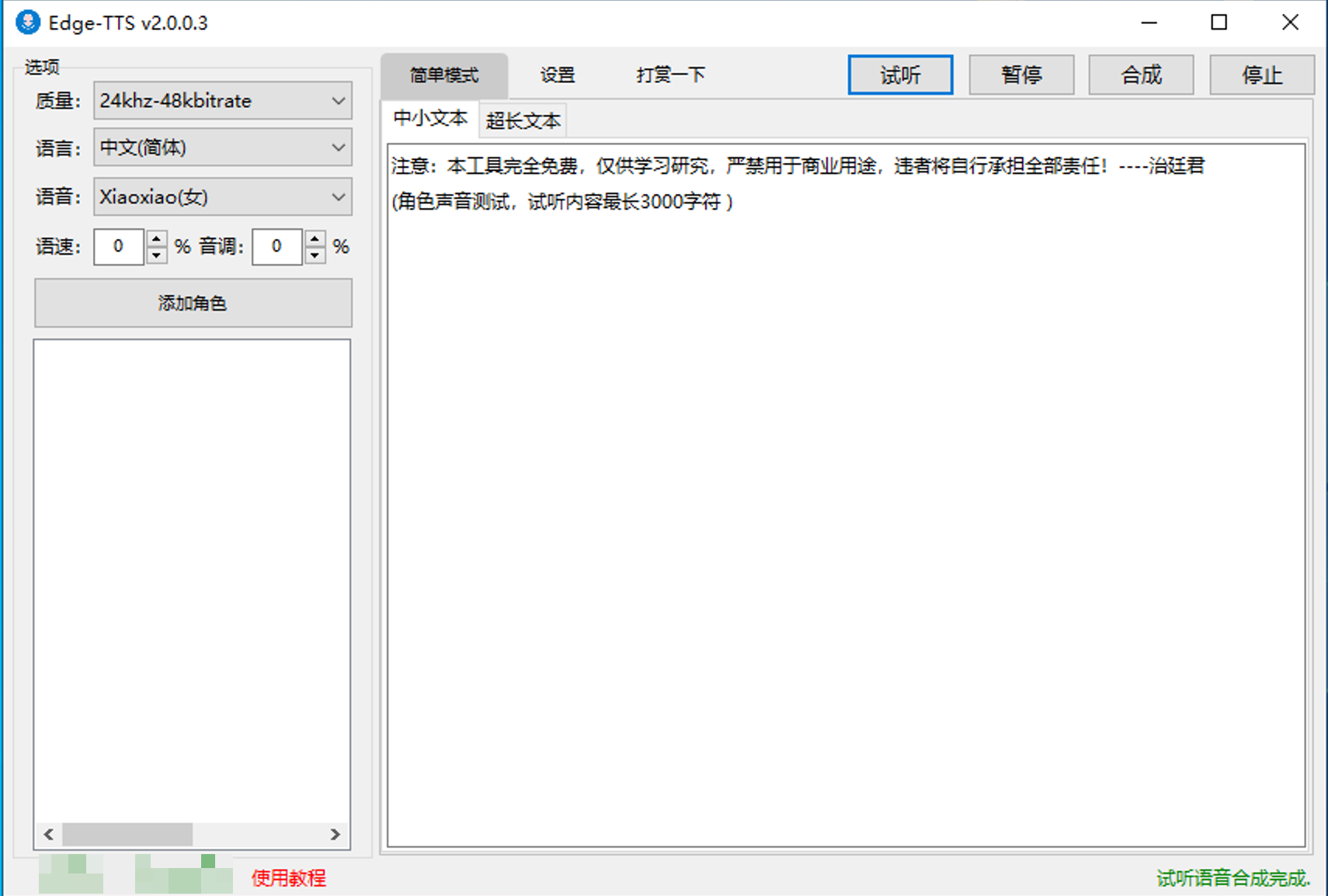Screen dimensions: 1328x896
Task: Minimize the Edge-TTS window
Action: point(1149,23)
